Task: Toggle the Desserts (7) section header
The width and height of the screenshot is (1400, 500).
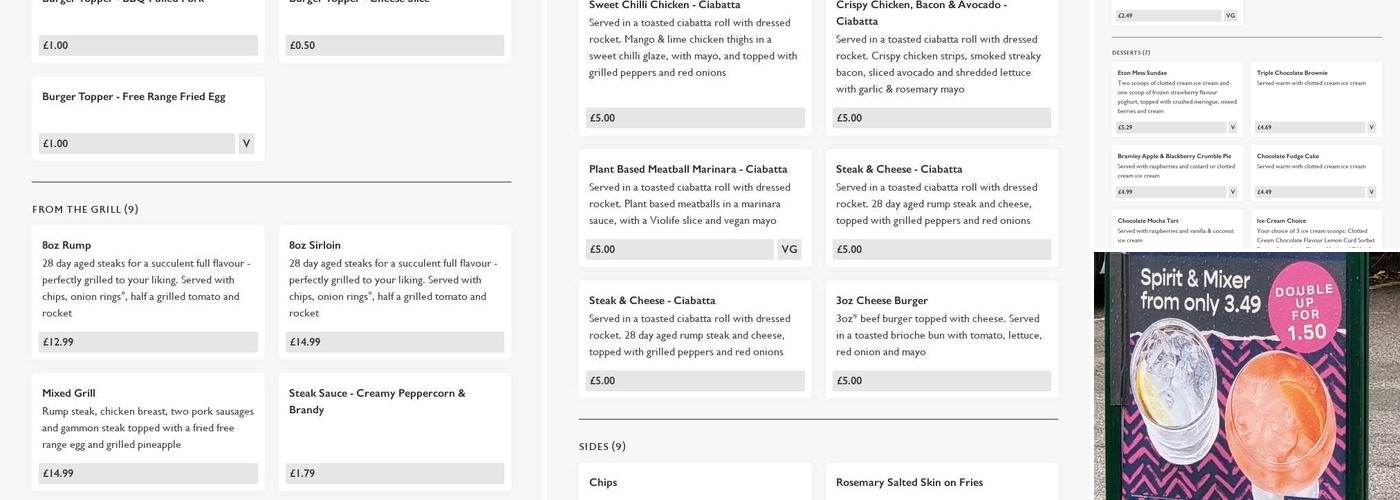Action: [x=1131, y=53]
